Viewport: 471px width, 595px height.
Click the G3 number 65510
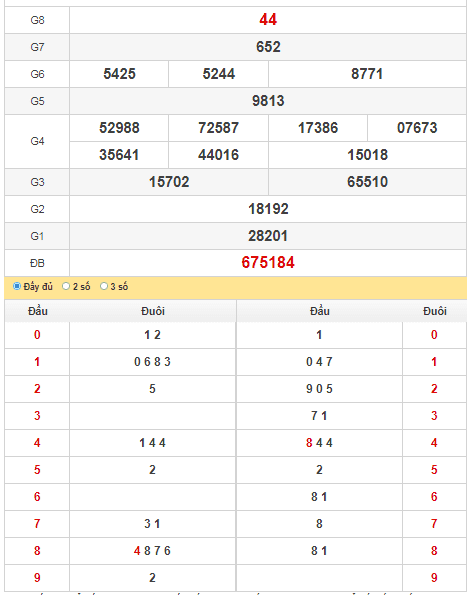click(367, 182)
